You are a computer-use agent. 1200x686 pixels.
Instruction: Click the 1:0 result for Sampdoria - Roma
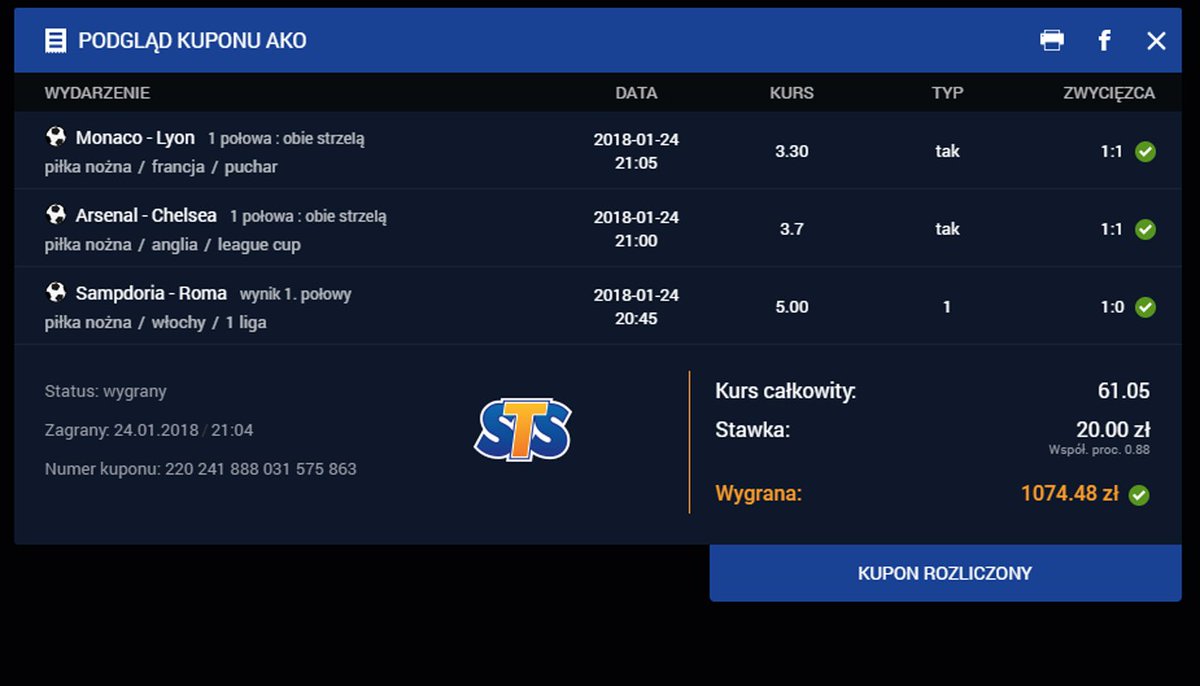tap(1112, 307)
